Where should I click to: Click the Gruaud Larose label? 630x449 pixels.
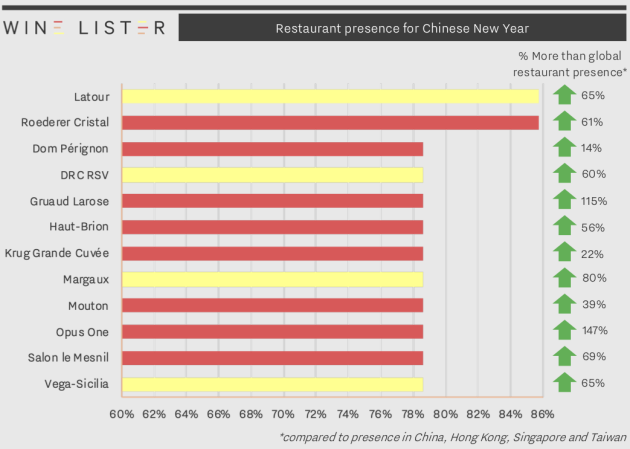70,201
